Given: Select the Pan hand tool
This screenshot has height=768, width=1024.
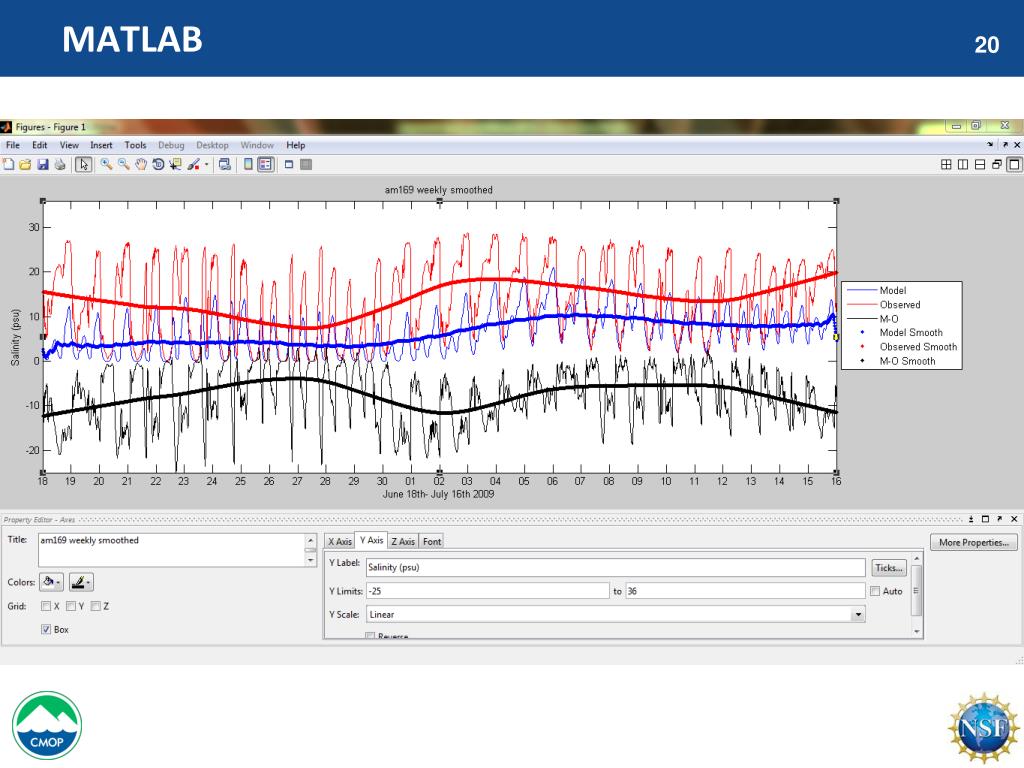Looking at the screenshot, I should click(x=141, y=165).
